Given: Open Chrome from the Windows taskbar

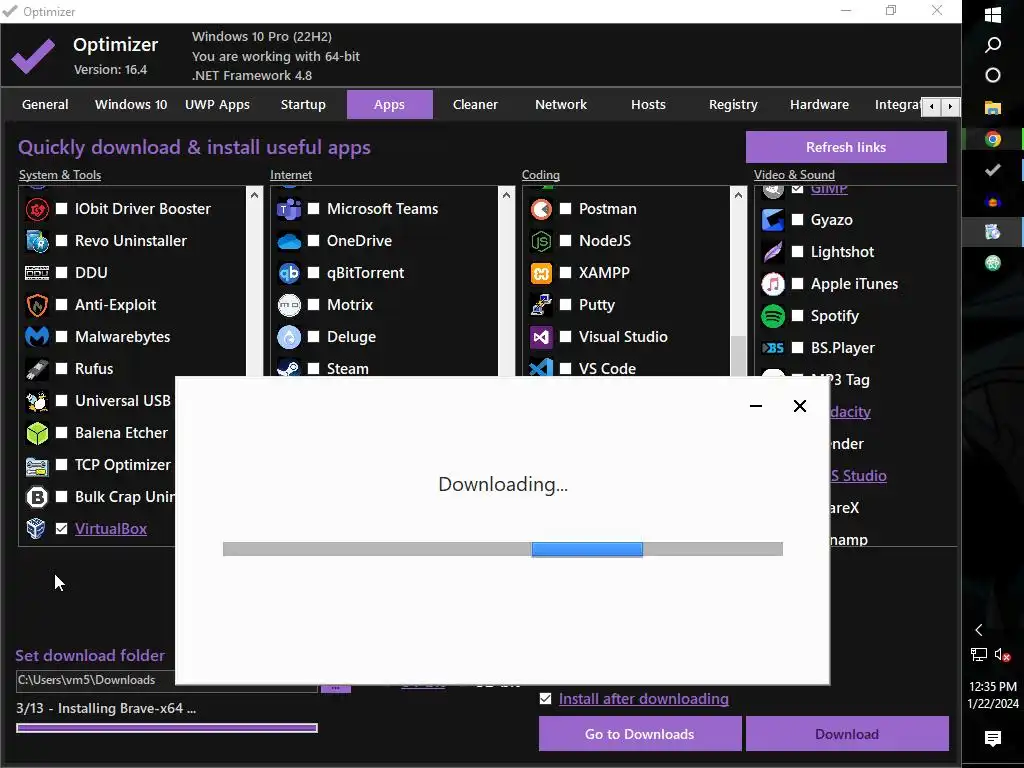Looking at the screenshot, I should 993,139.
